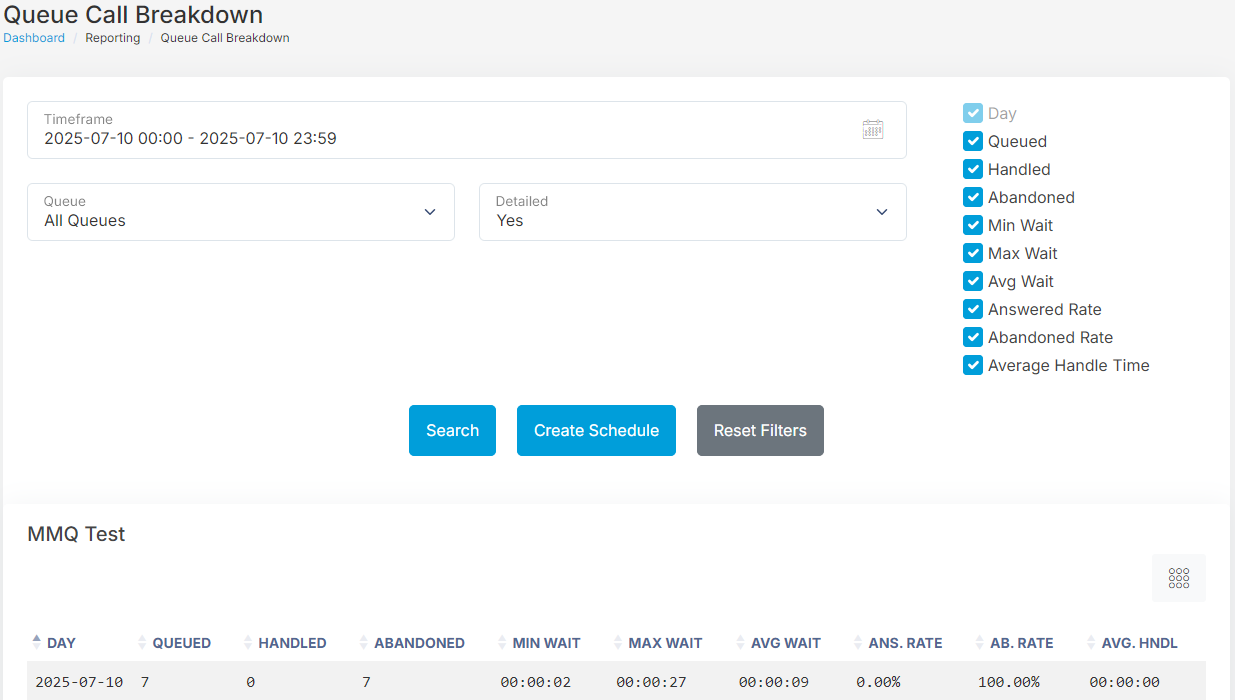The image size is (1235, 700).
Task: Sort by the DAY column arrows
Action: pos(37,642)
